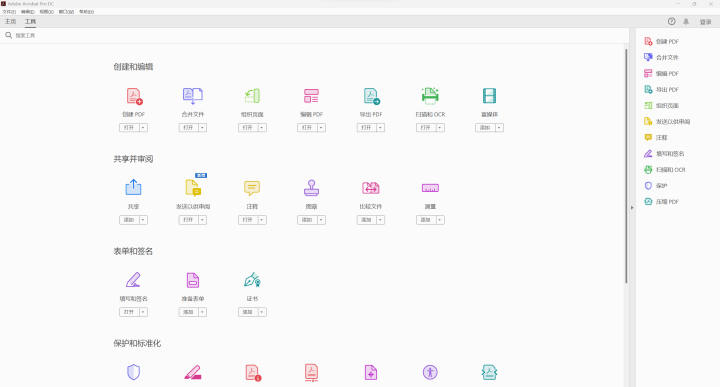Open 扫描和 OCR from the right sidebar
This screenshot has height=387, width=720.
click(664, 169)
